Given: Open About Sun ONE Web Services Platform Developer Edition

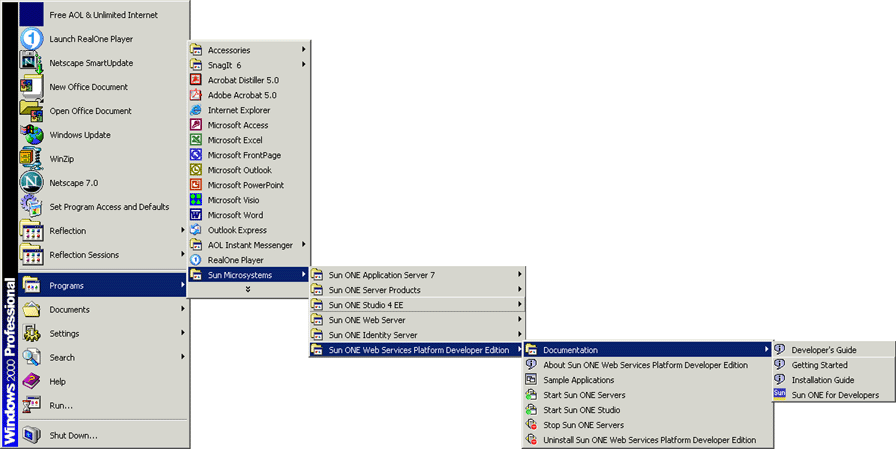Looking at the screenshot, I should tap(648, 364).
